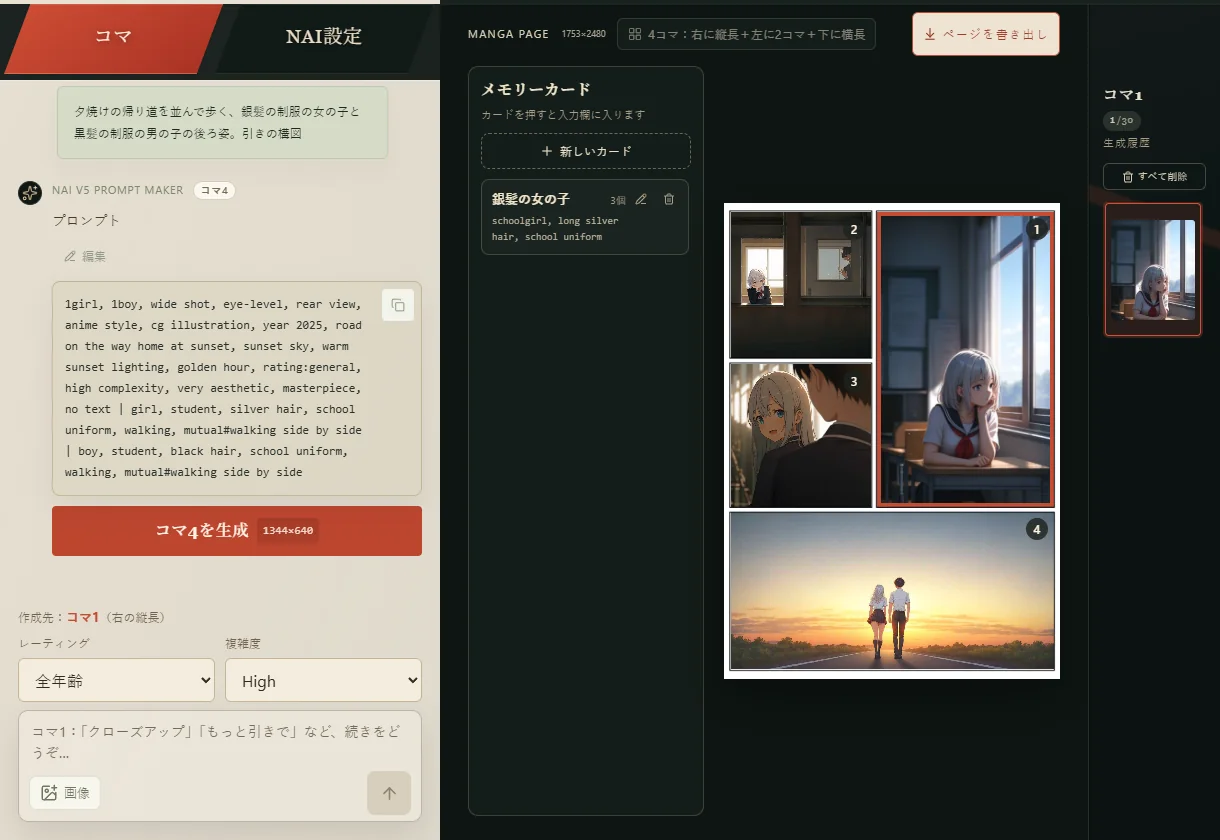Select manga panel 1 with classroom girl
Image resolution: width=1220 pixels, height=840 pixels.
pyautogui.click(x=964, y=359)
